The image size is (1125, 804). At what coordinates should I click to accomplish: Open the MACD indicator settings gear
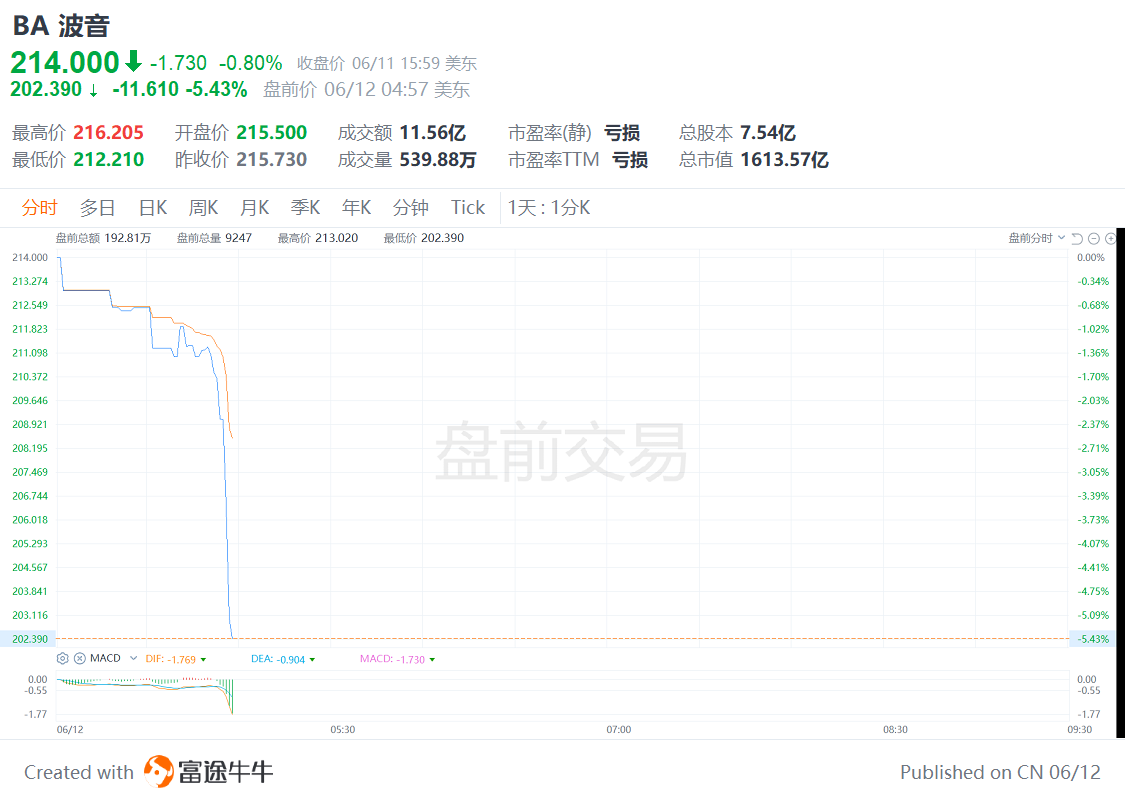(x=62, y=659)
